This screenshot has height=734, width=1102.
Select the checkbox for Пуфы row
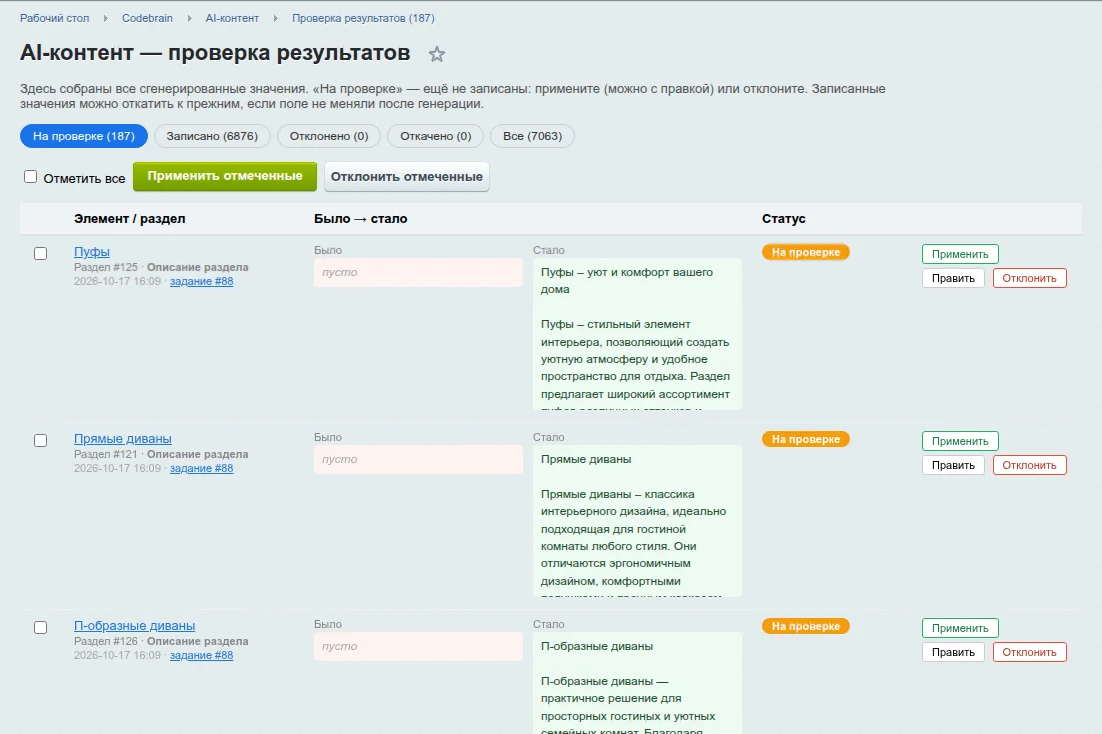click(x=41, y=253)
